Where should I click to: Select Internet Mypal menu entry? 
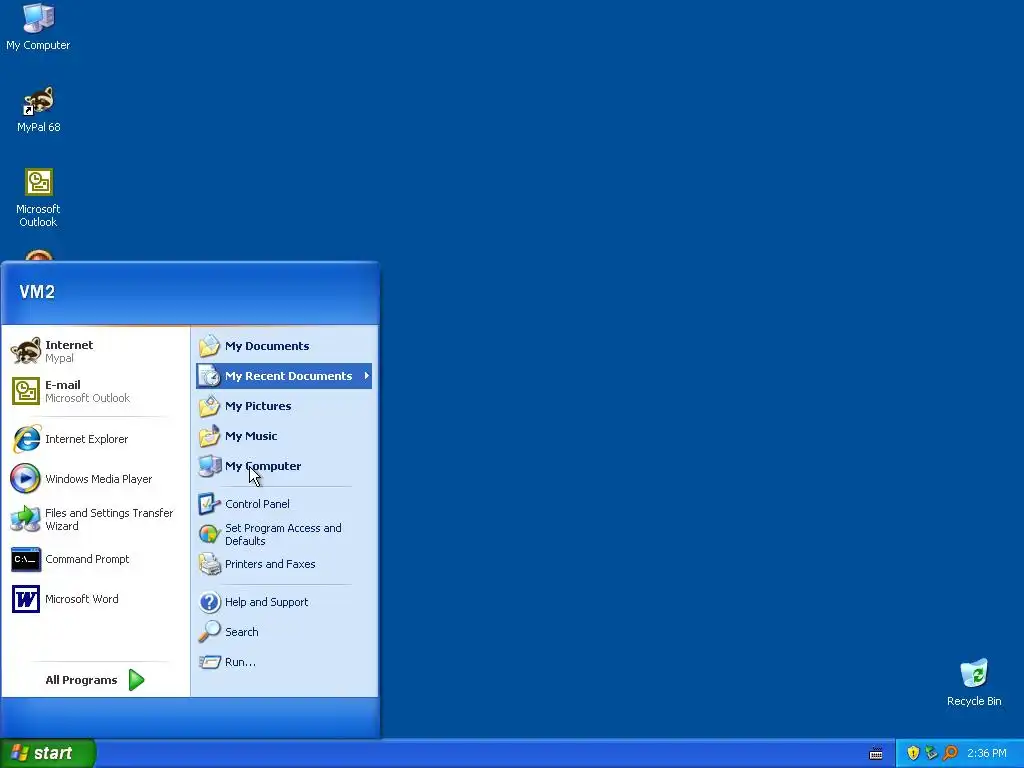[95, 351]
